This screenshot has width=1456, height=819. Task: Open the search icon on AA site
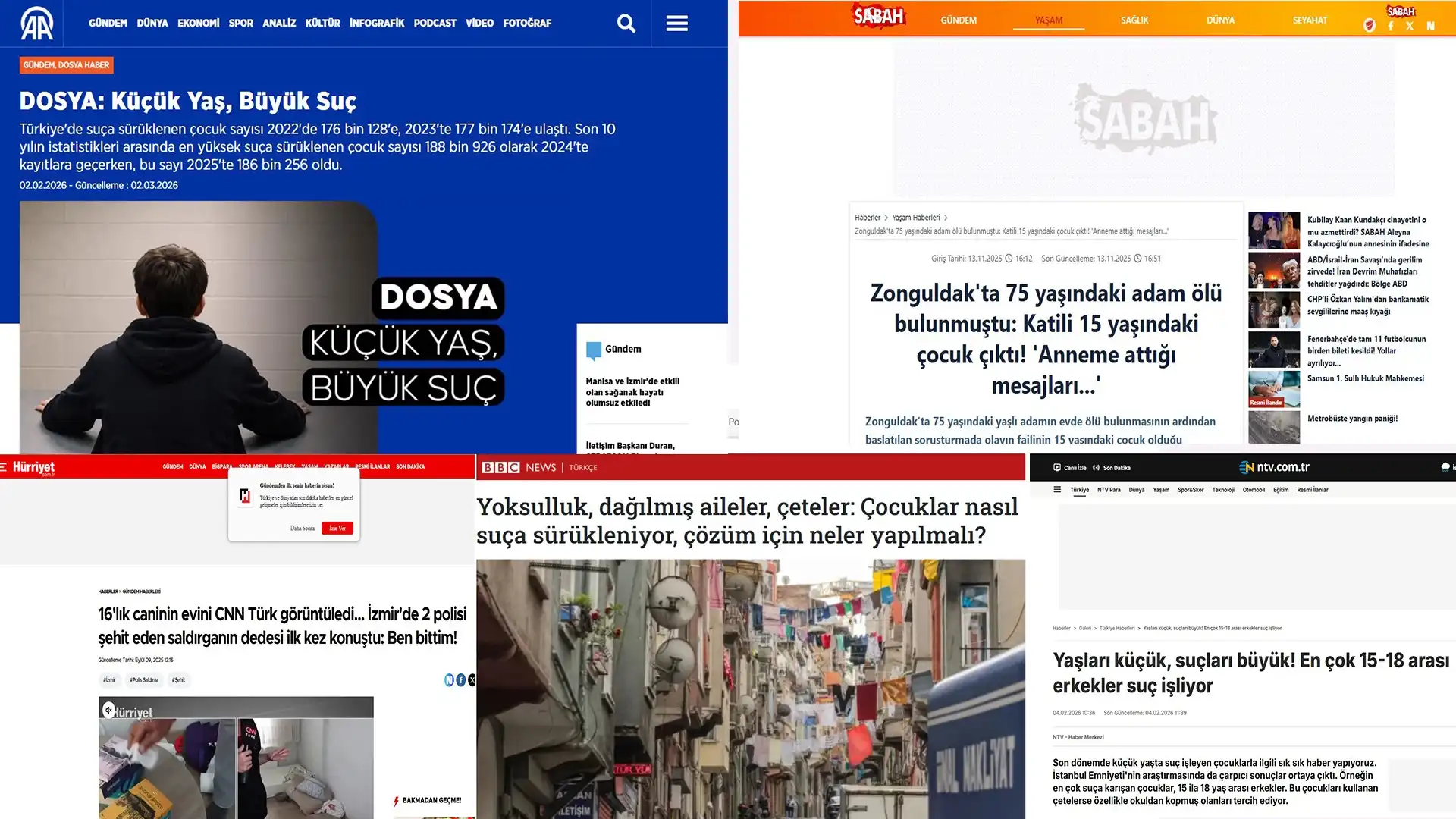pos(626,24)
